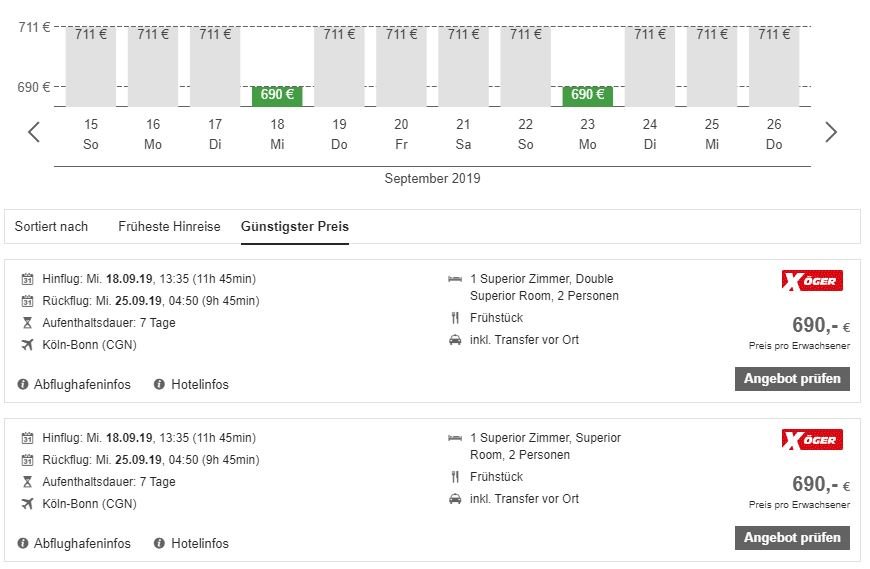Viewport: 870px width, 569px height.
Task: Open Abflughafeninfos link in first offer
Action: (82, 385)
